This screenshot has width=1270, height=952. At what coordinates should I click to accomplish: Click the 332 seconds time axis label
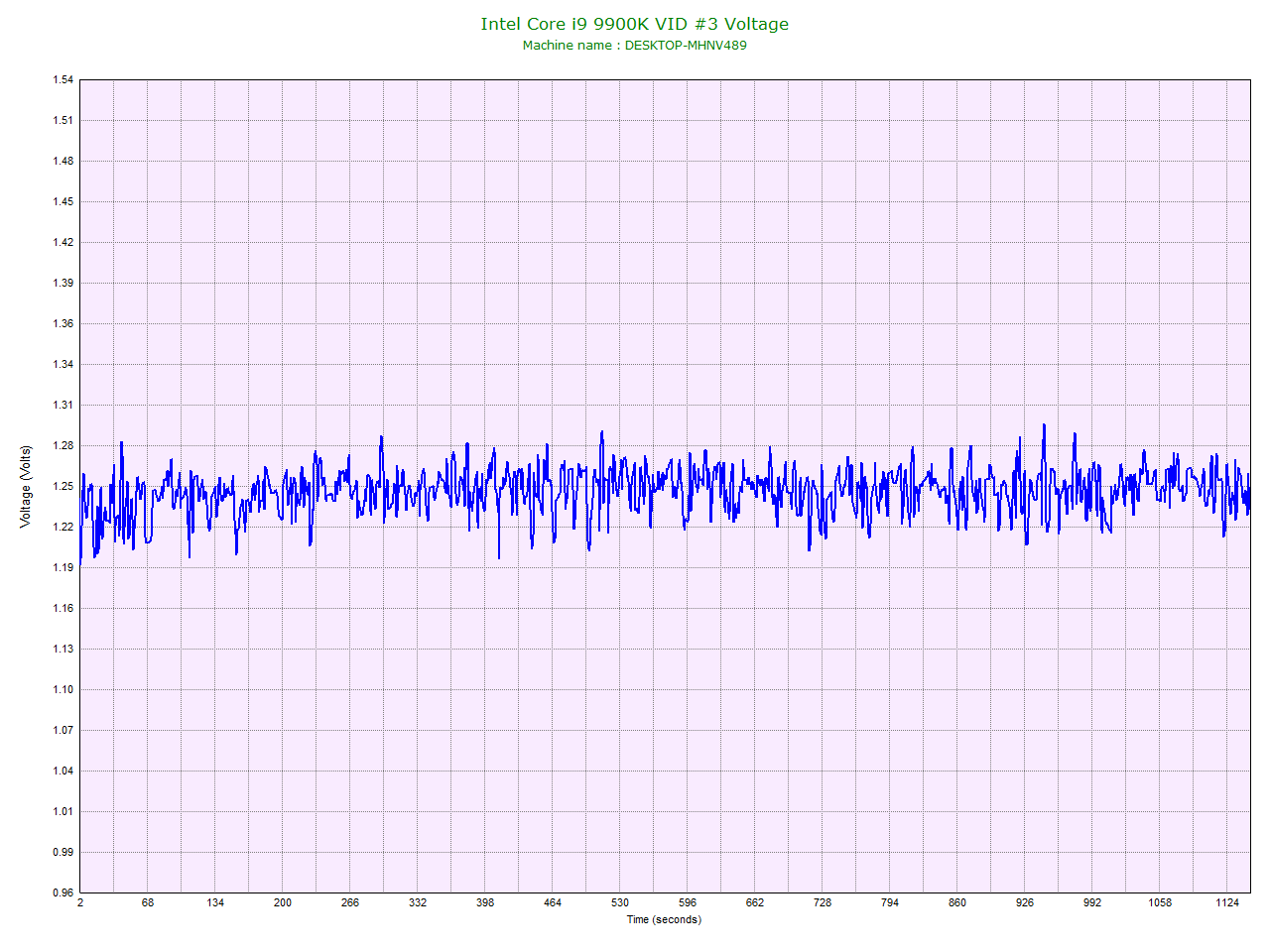click(418, 903)
